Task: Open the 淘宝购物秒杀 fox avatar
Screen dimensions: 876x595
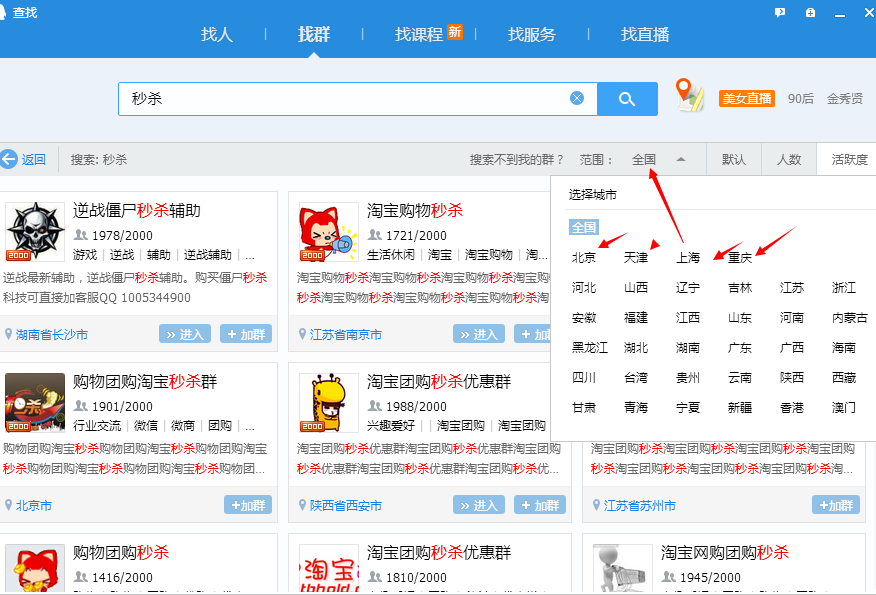Action: point(328,231)
